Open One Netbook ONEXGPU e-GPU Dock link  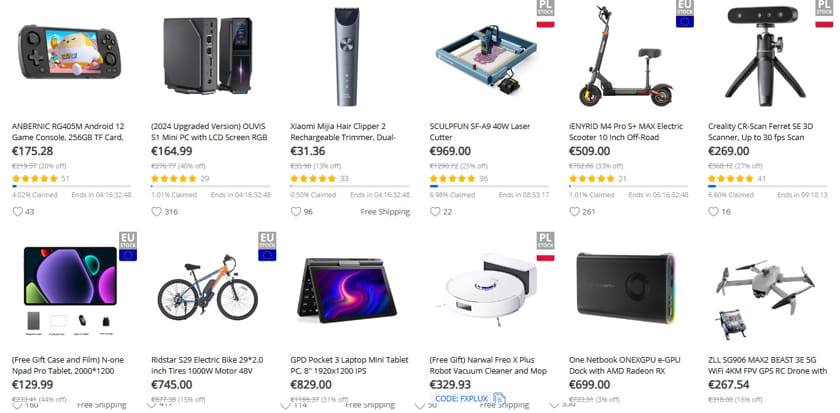pos(624,365)
